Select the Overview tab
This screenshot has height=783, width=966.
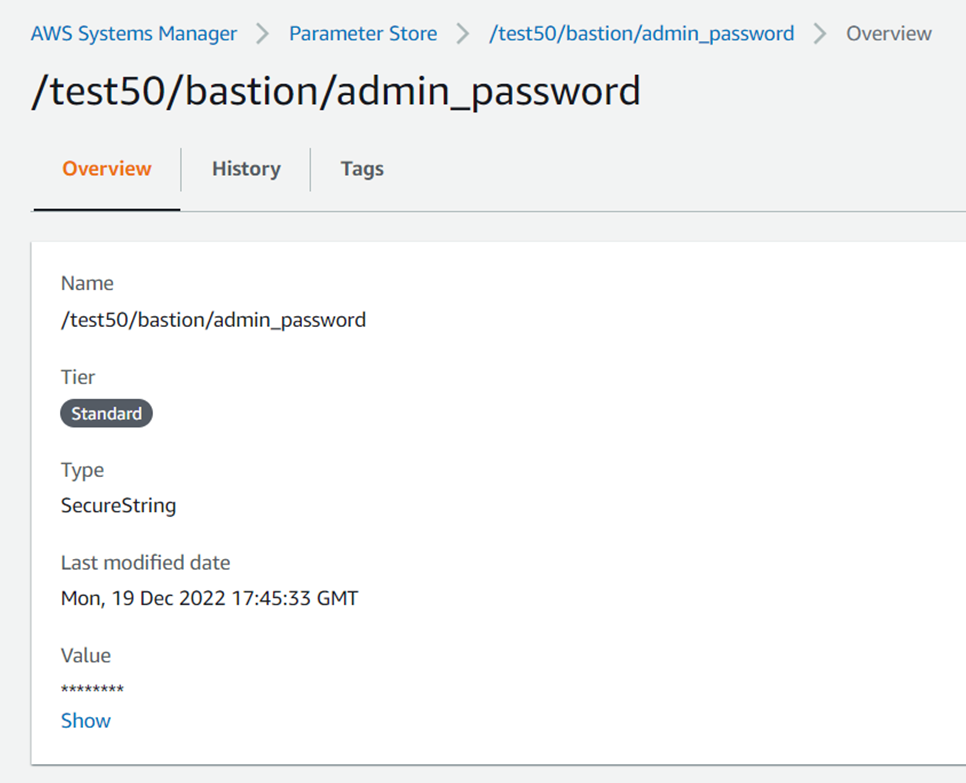click(107, 169)
